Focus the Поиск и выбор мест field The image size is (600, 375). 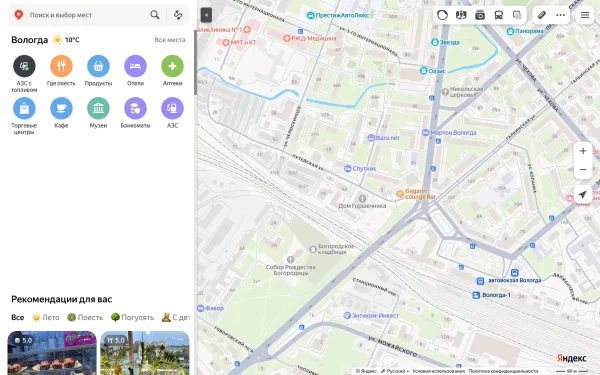coord(87,15)
